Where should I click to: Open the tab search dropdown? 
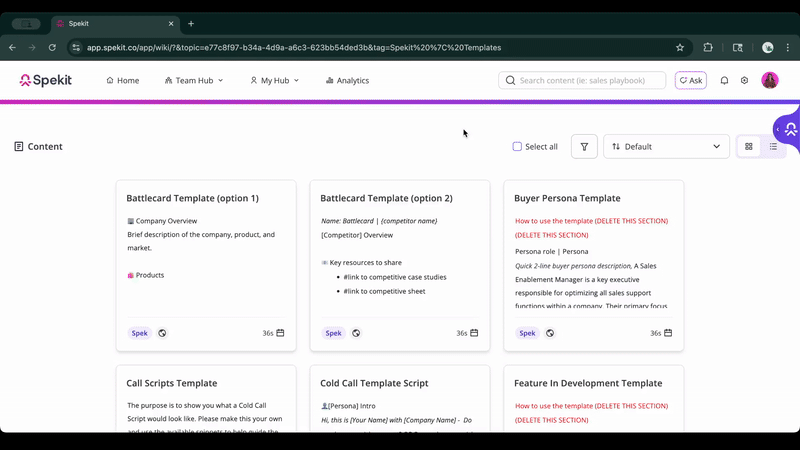[26, 23]
